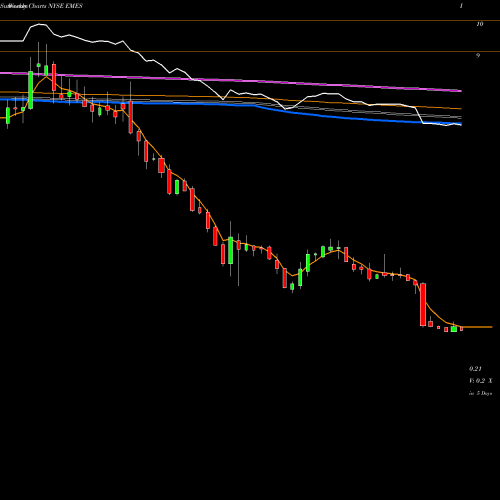Click the last green candle at chart bottom right

click(454, 329)
